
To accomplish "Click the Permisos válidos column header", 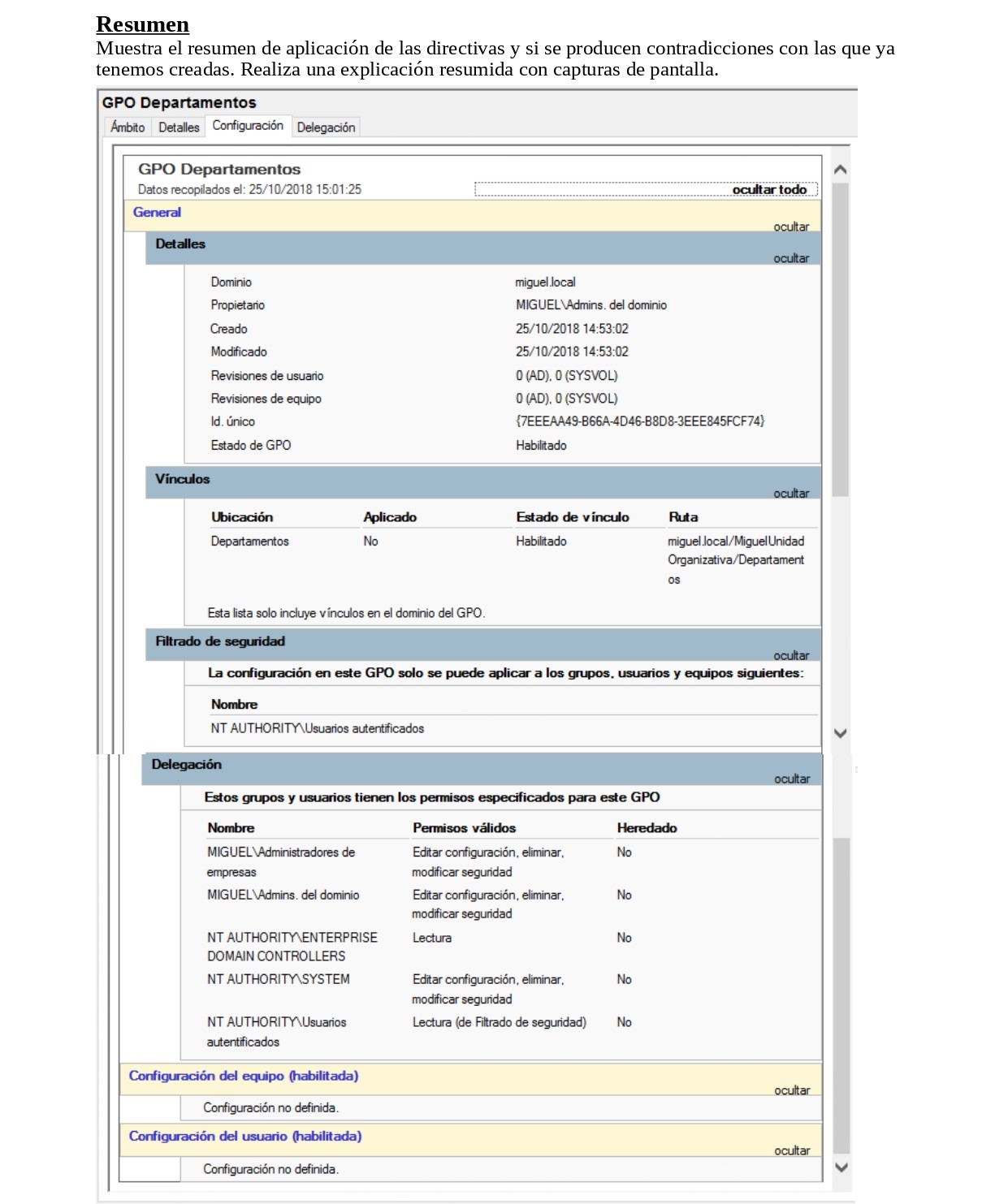I will coord(464,828).
